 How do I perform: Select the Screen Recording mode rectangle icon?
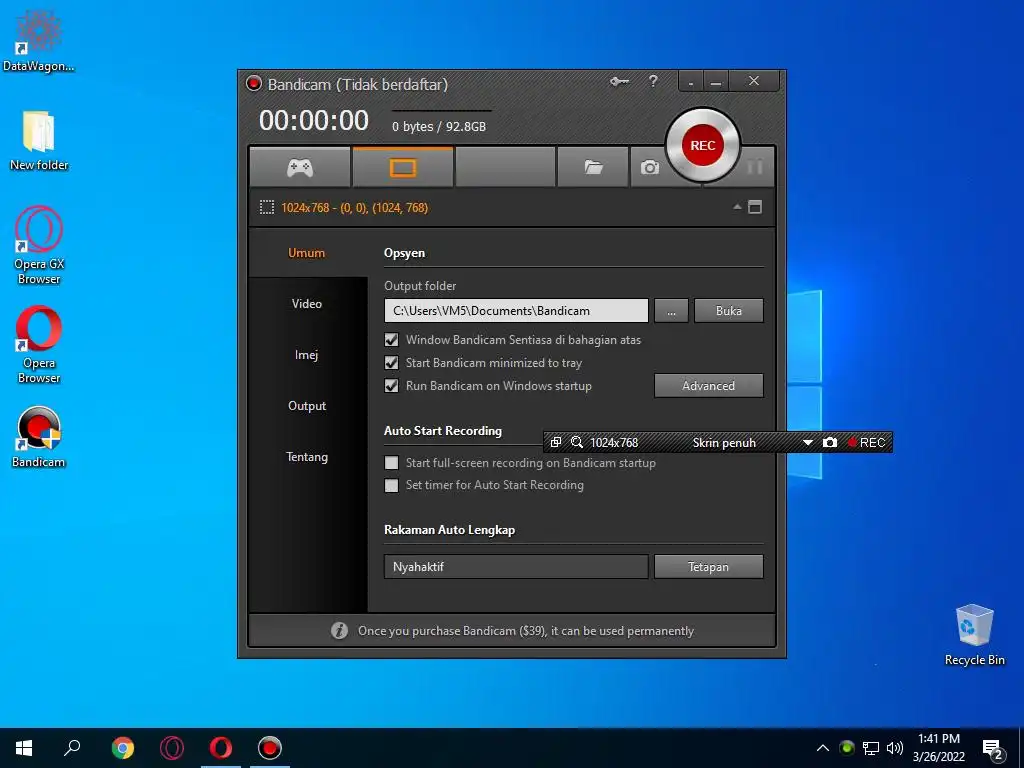pyautogui.click(x=402, y=168)
